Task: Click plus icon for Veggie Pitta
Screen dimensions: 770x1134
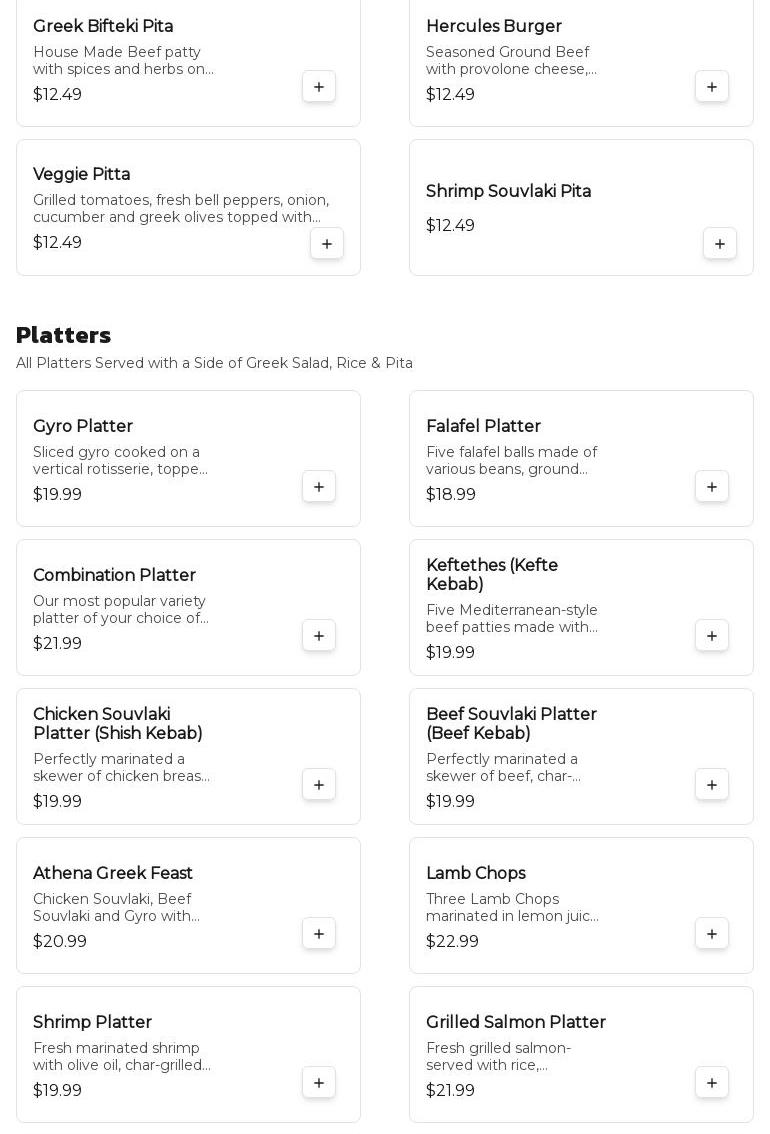Action: point(327,244)
